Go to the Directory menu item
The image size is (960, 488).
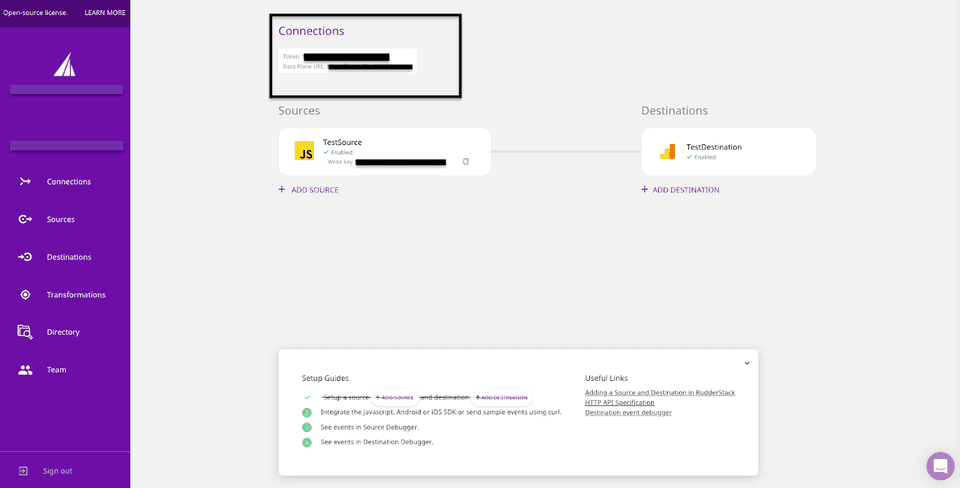(x=63, y=332)
